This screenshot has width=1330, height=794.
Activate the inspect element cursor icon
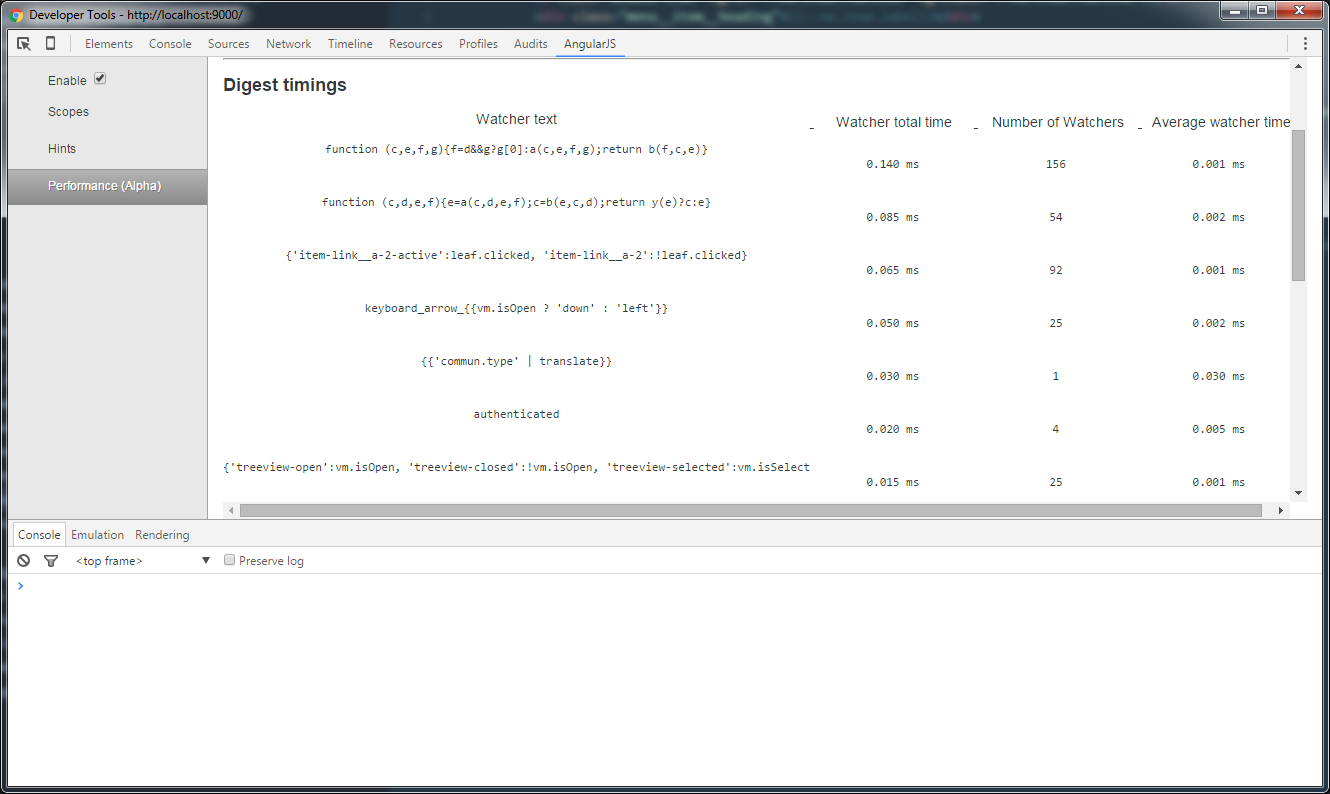coord(24,44)
